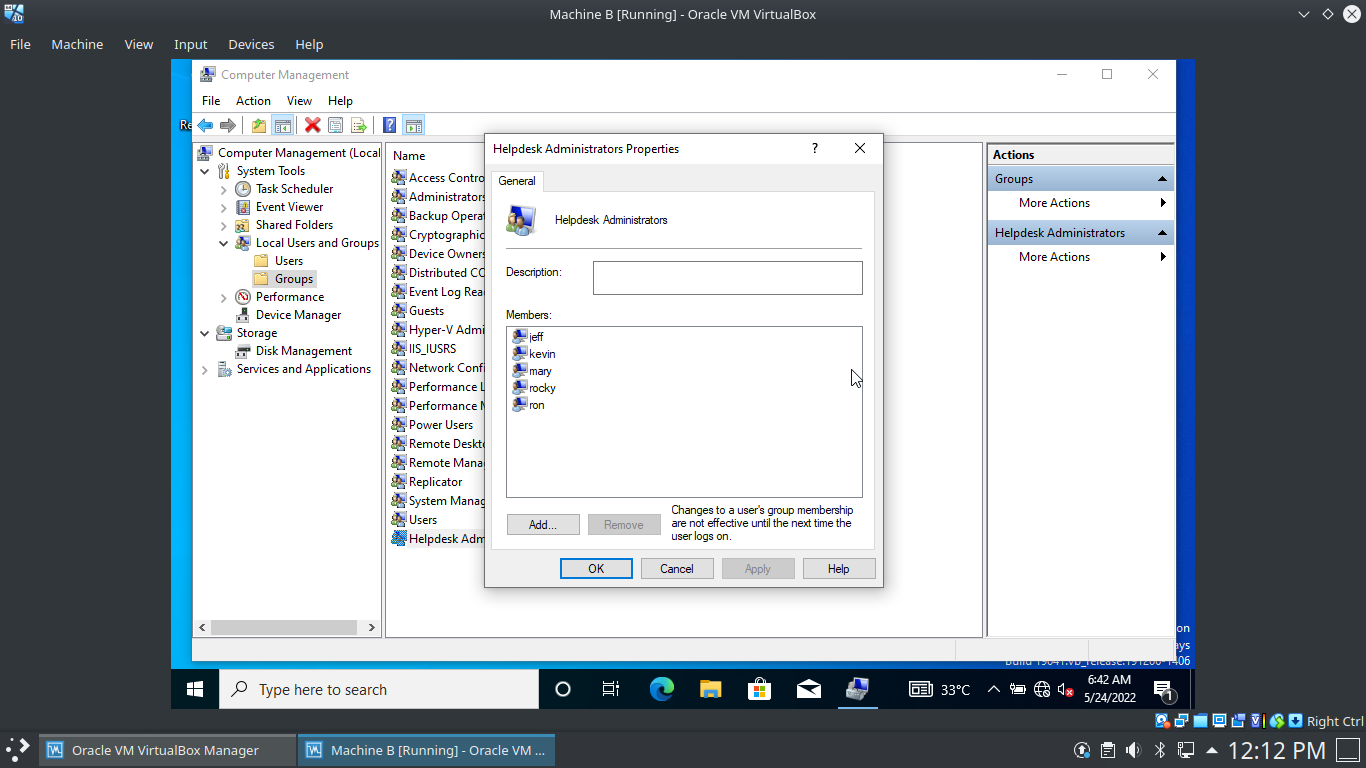
Task: Expand the Services and Applications node
Action: tap(205, 369)
